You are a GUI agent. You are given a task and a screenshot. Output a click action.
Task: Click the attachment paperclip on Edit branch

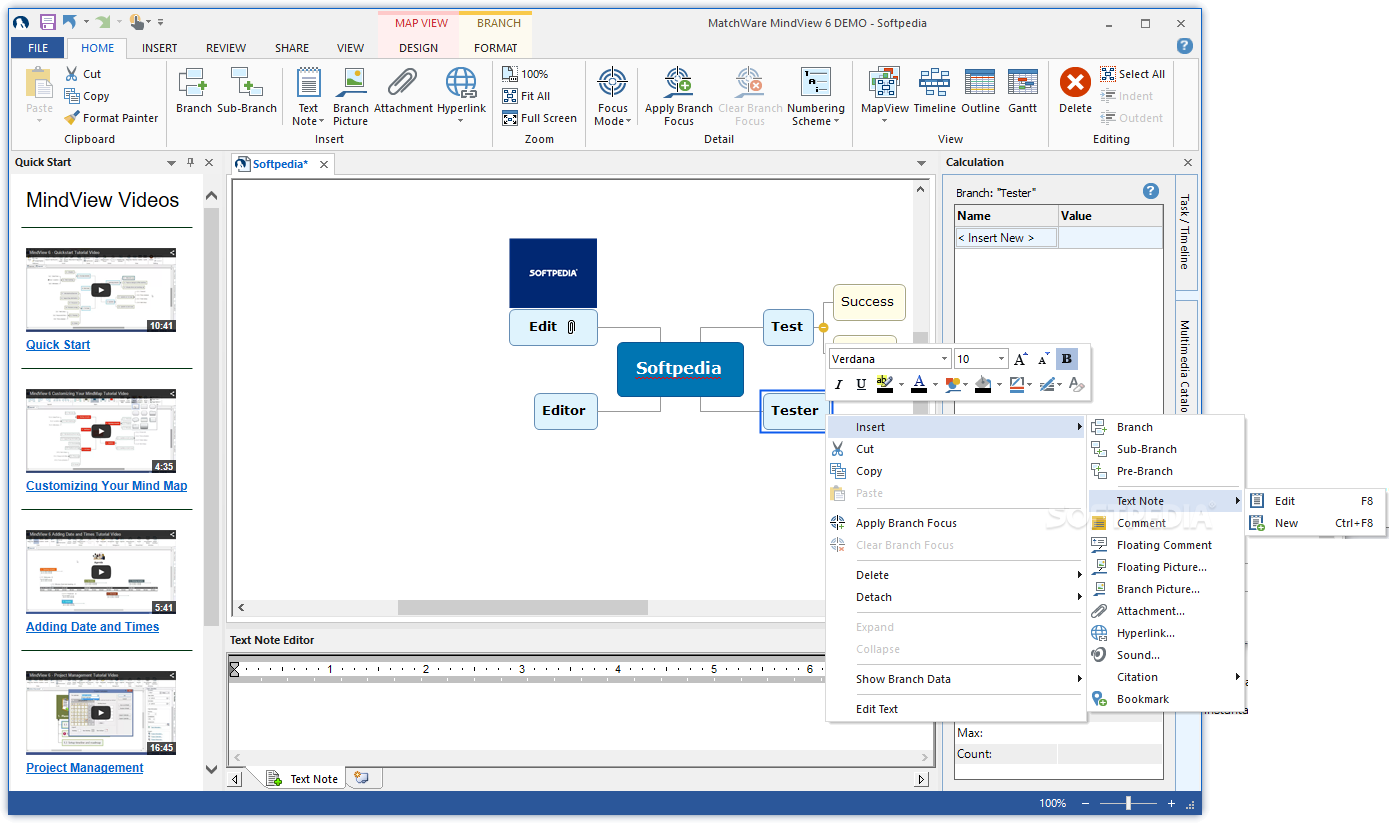pyautogui.click(x=571, y=327)
